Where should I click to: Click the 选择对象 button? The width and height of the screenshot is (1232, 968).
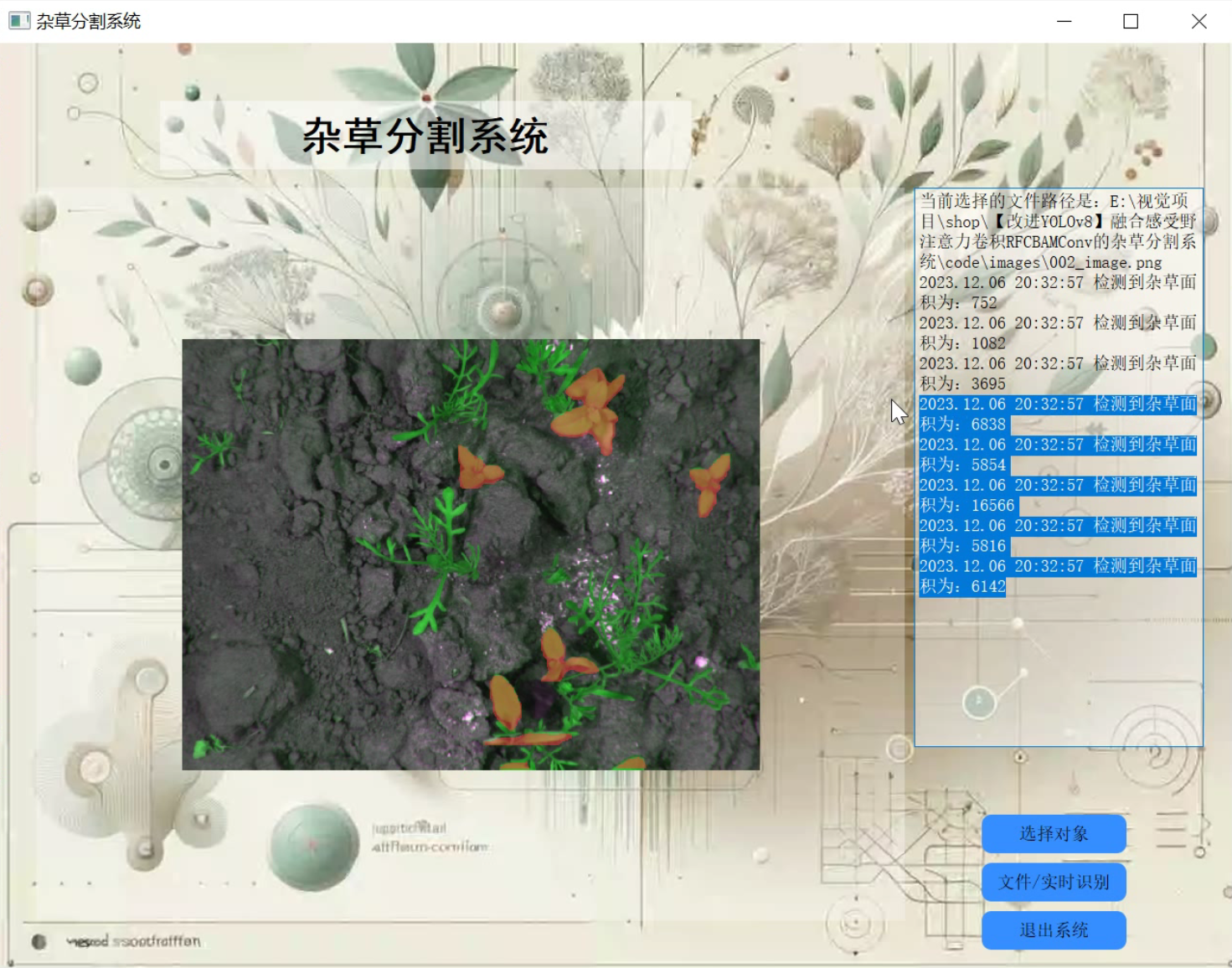(1054, 834)
